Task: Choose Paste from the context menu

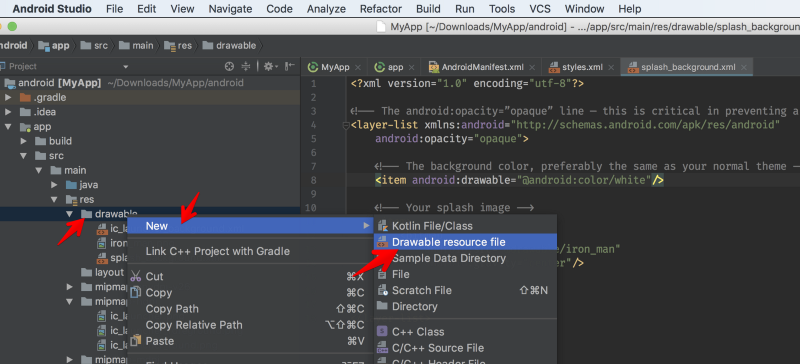Action: (x=250, y=341)
